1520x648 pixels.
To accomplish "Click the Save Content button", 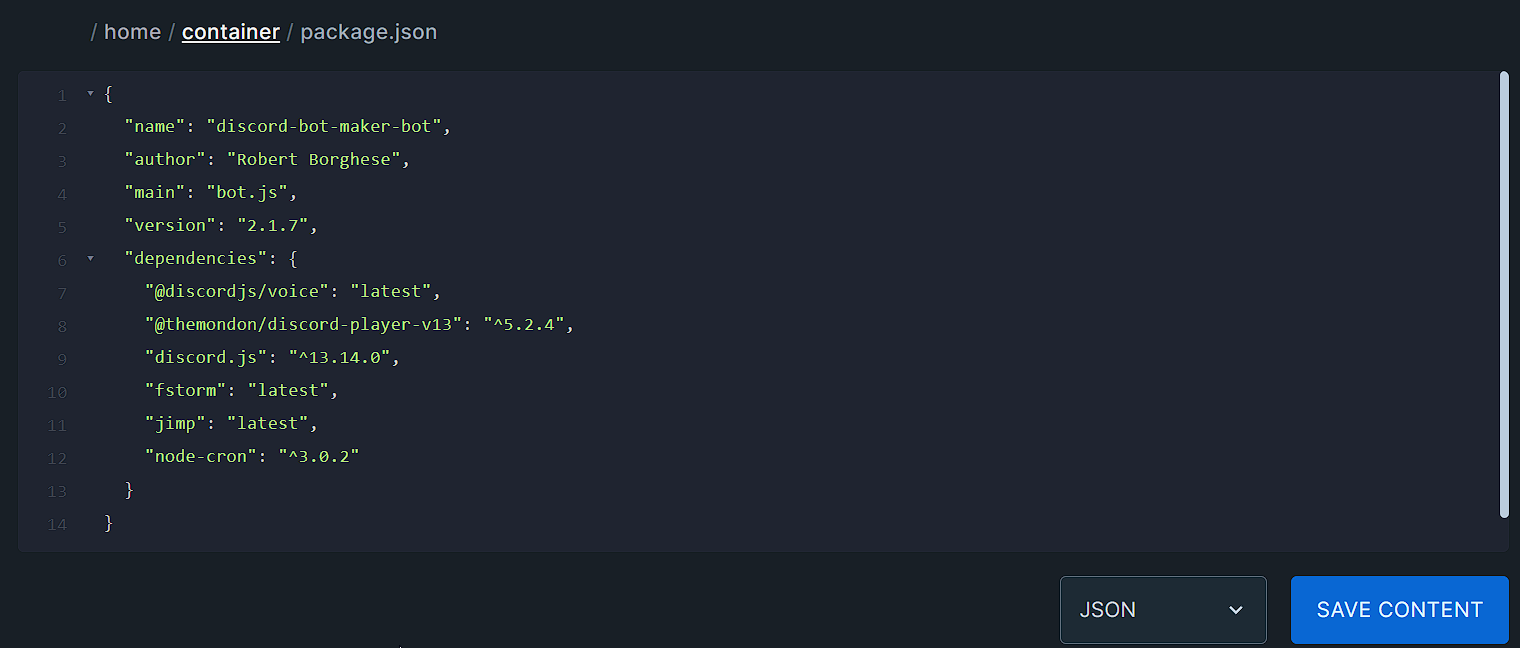I will click(1399, 610).
